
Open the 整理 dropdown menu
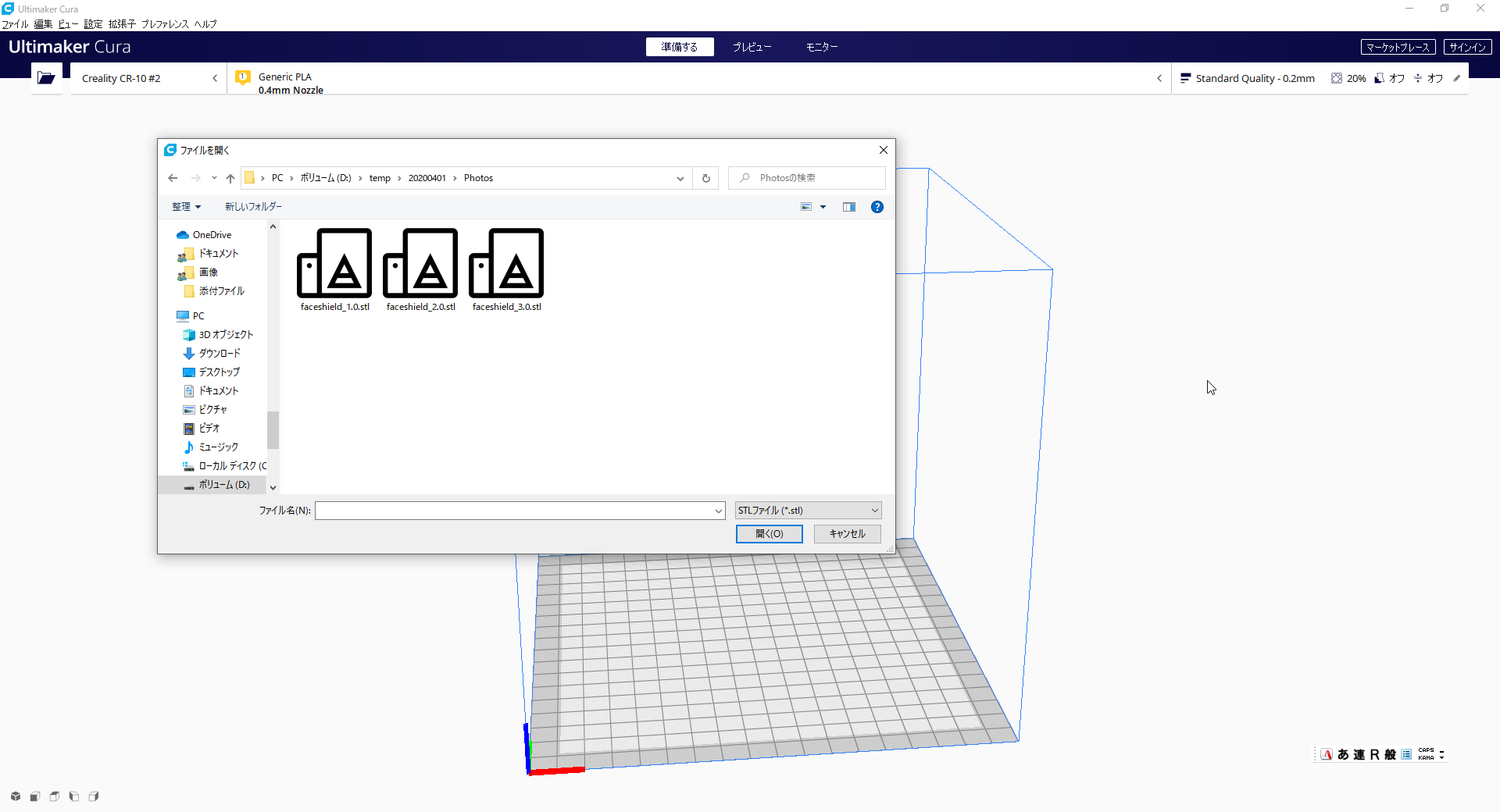(187, 207)
